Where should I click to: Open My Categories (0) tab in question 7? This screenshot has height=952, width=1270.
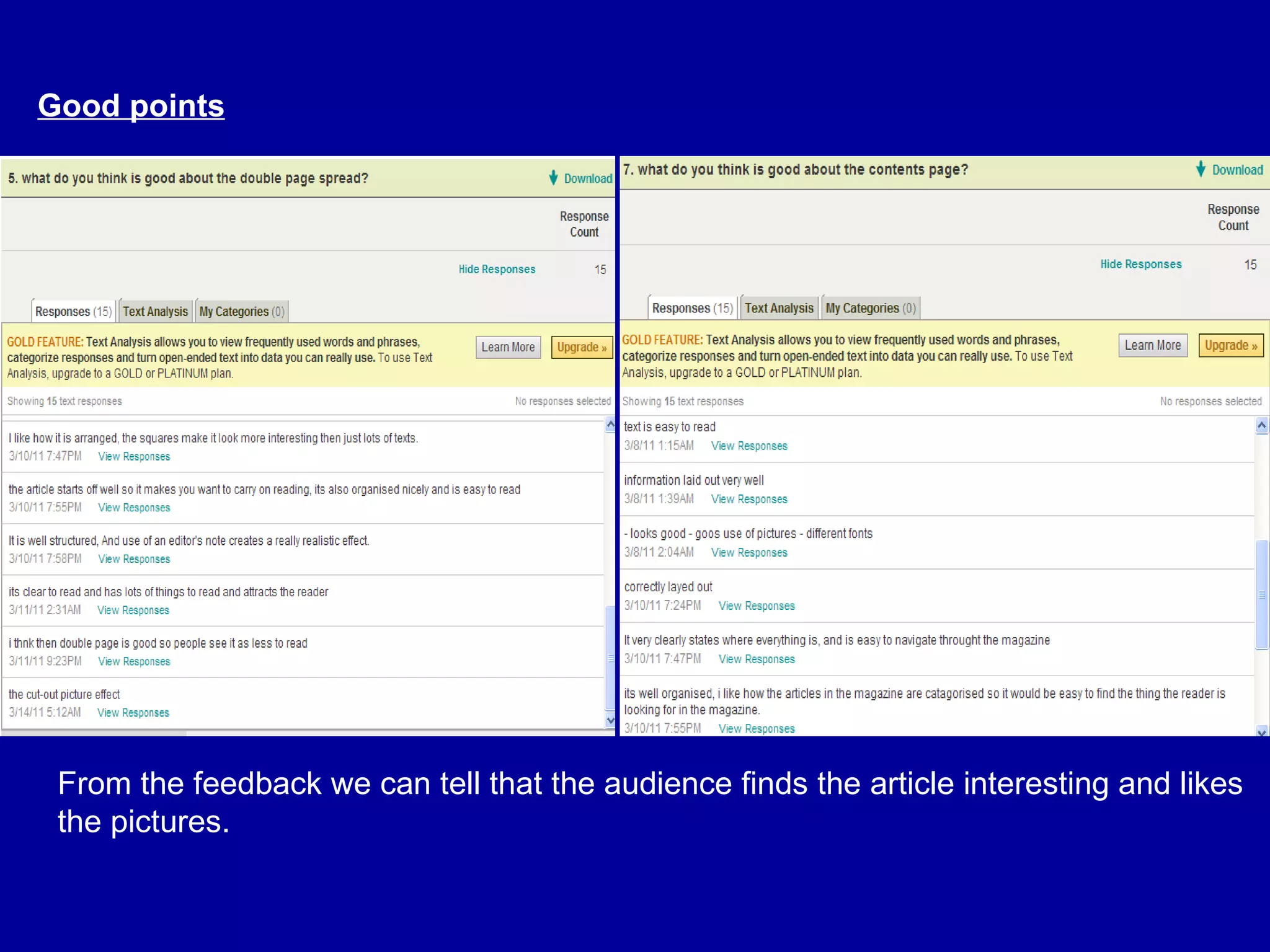pos(871,308)
